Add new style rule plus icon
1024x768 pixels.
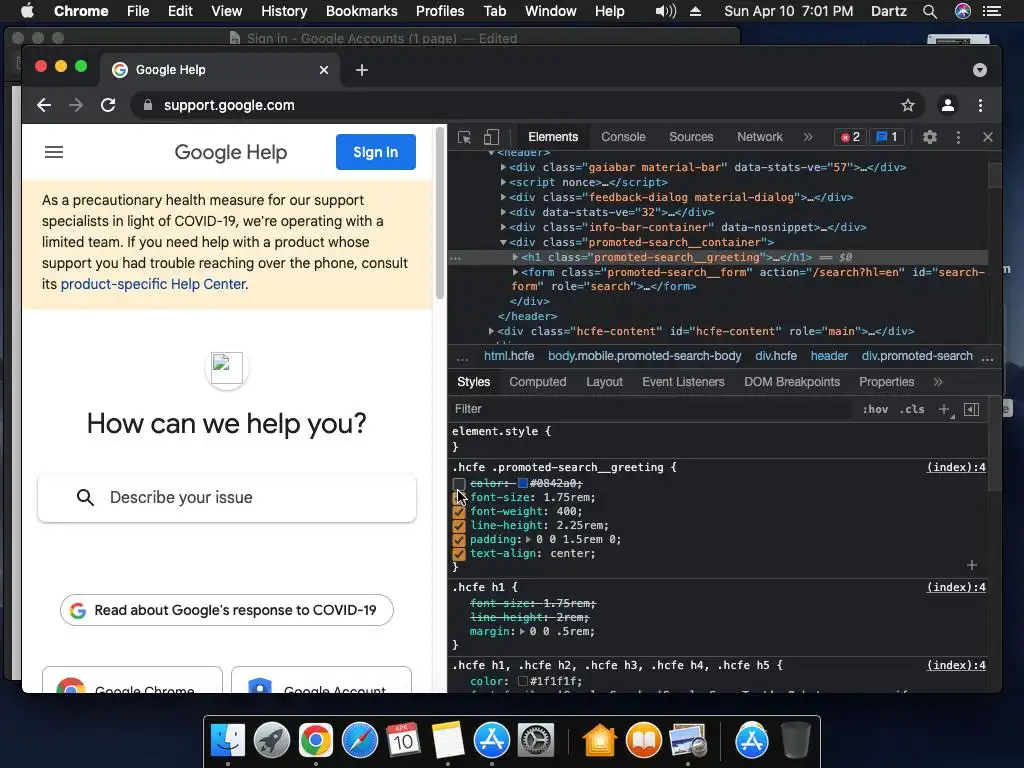pos(944,409)
